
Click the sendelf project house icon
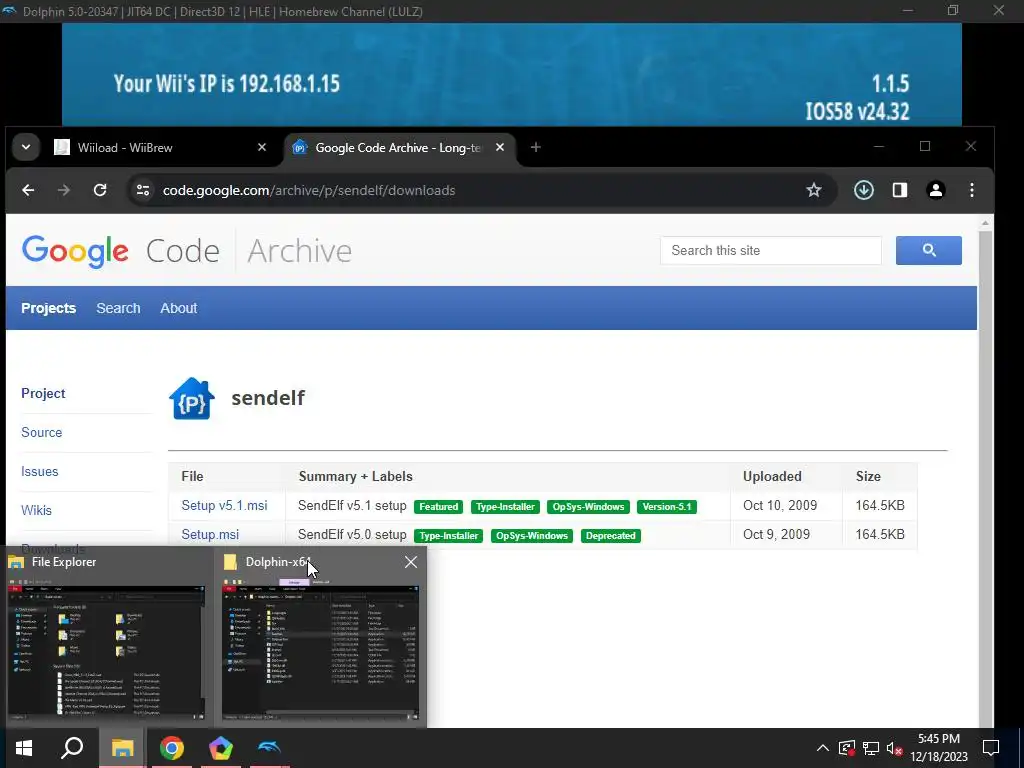coord(191,398)
